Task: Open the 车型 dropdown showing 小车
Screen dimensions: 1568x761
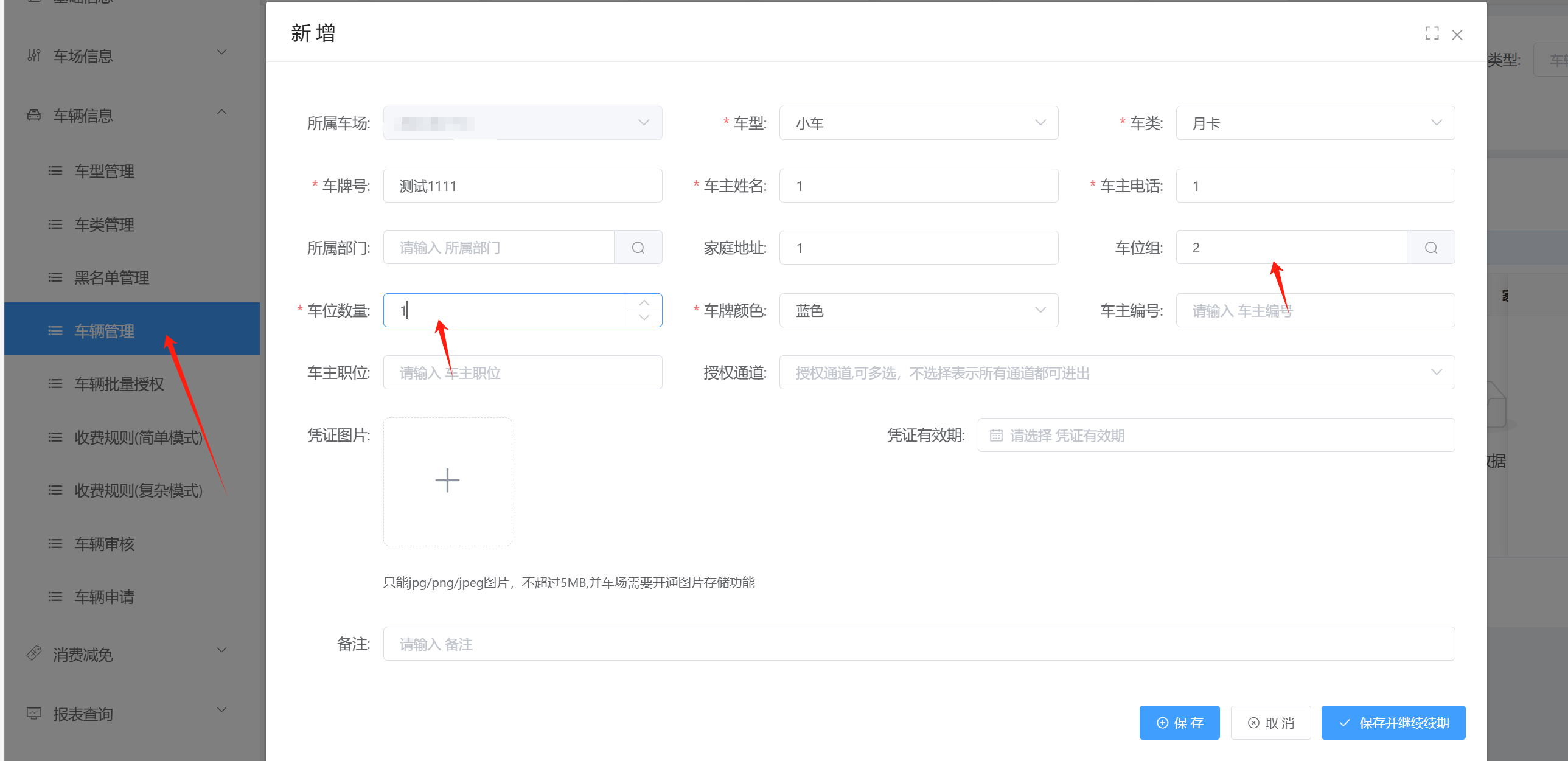Action: point(919,123)
